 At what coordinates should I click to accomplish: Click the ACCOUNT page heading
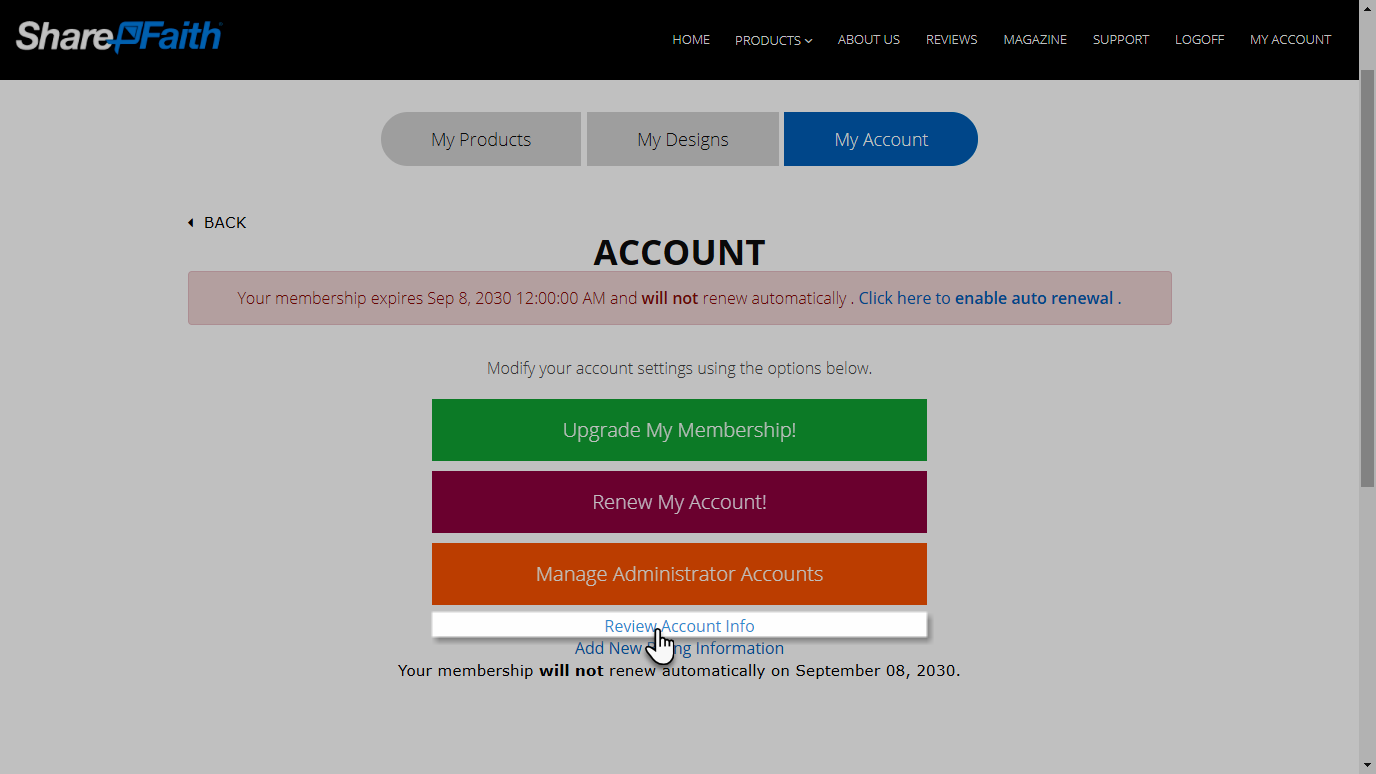click(679, 252)
